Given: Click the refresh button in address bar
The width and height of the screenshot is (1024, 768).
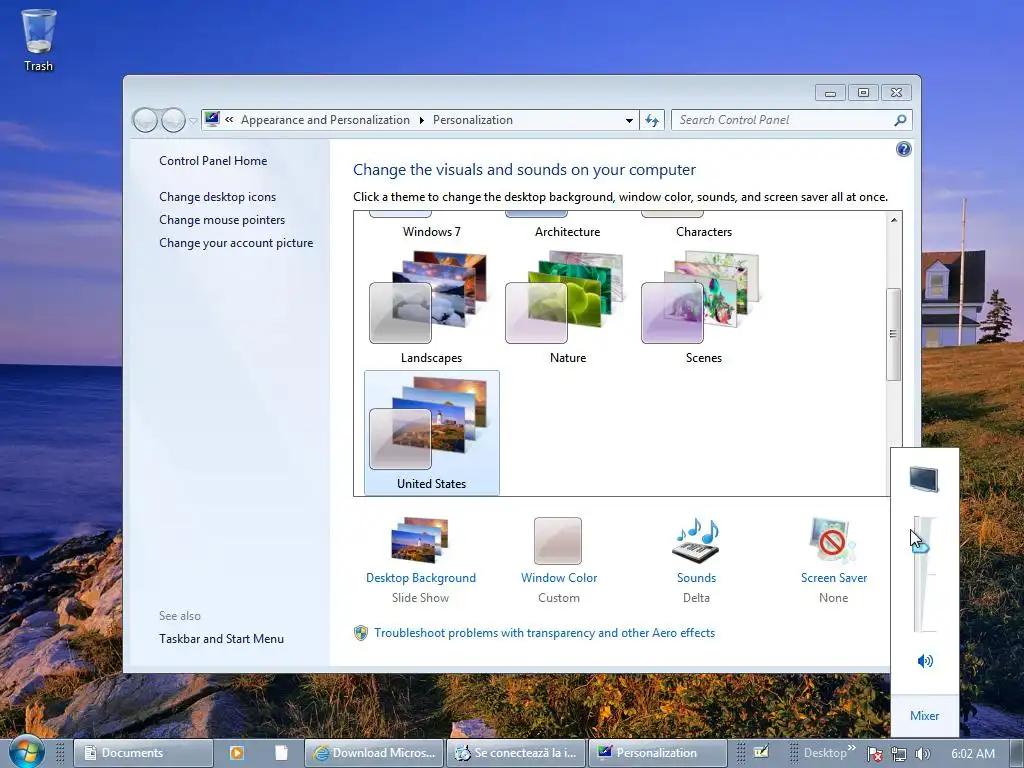Looking at the screenshot, I should (x=652, y=120).
